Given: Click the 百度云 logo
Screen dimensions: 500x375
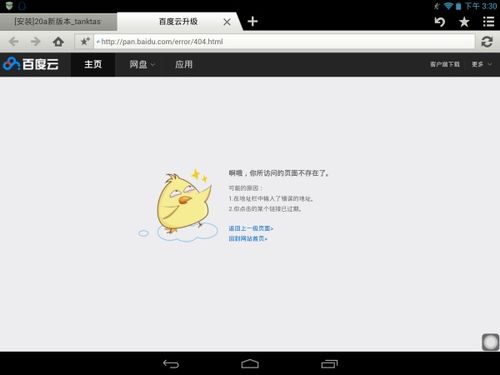Looking at the screenshot, I should [31, 64].
